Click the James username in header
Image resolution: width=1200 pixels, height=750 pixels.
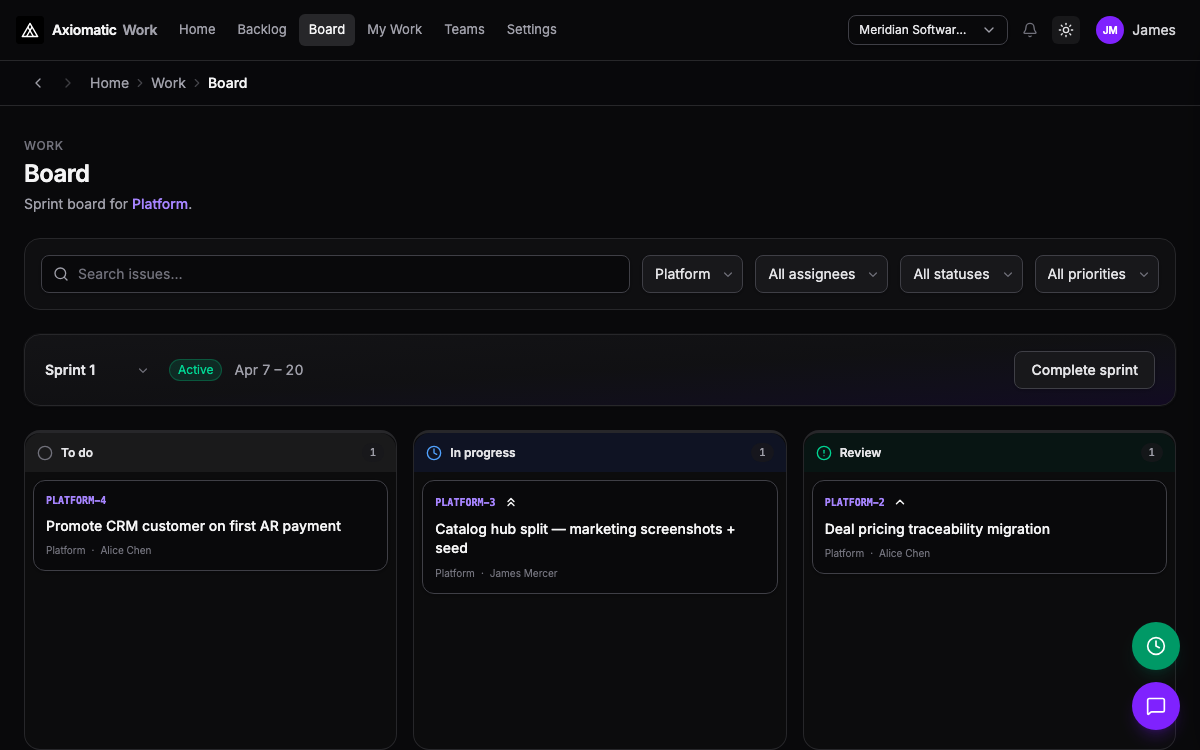[x=1154, y=30]
